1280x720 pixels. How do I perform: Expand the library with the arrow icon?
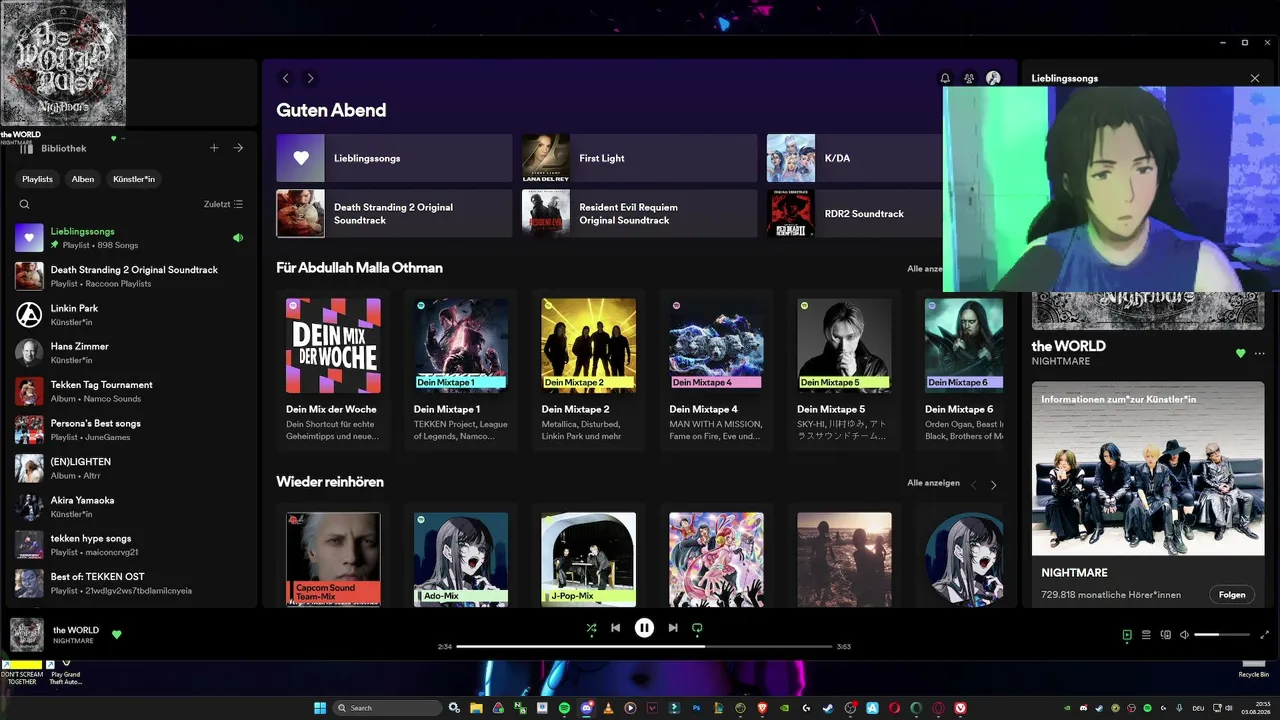click(x=238, y=148)
